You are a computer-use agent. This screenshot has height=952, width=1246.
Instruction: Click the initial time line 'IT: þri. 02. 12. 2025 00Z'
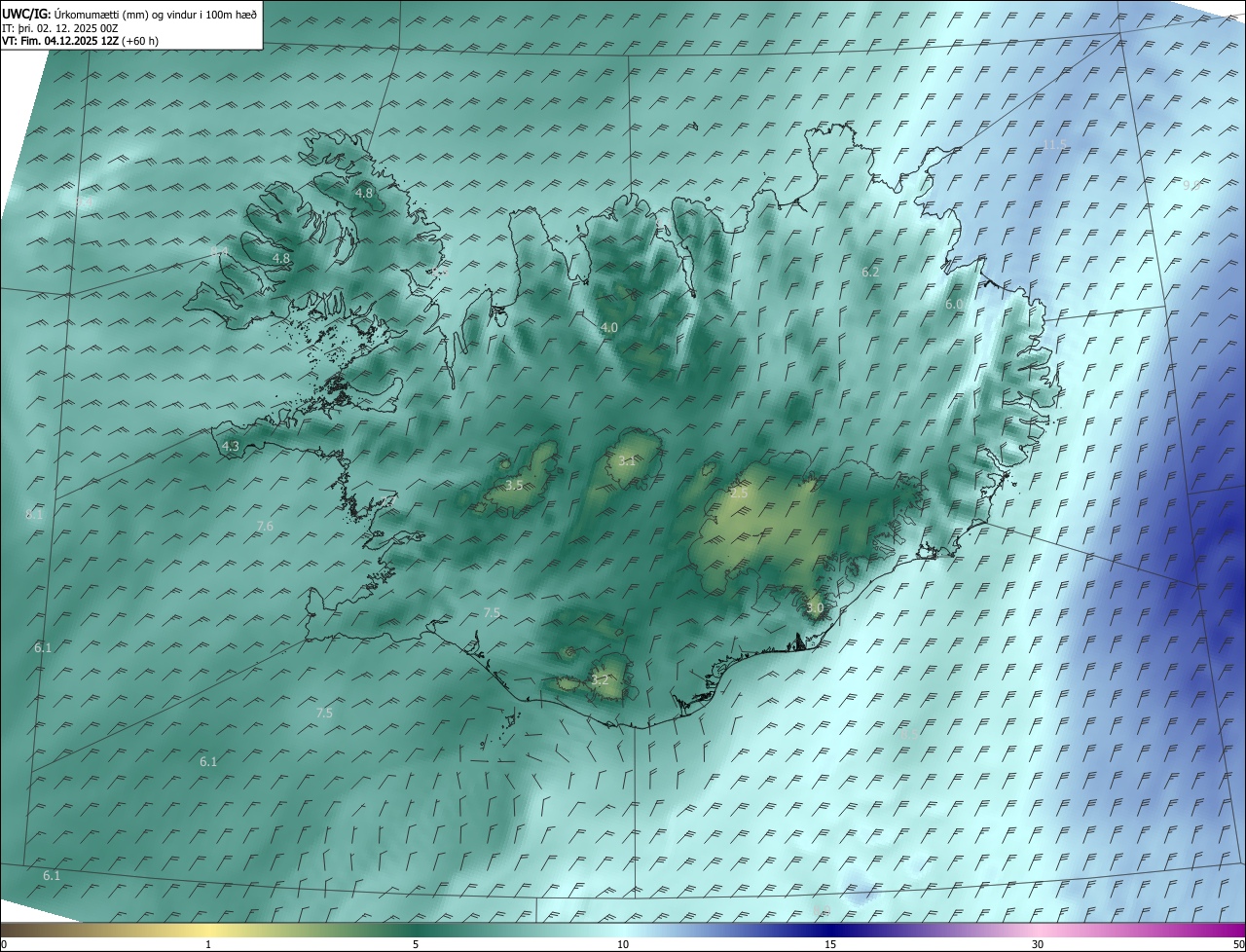point(60,27)
